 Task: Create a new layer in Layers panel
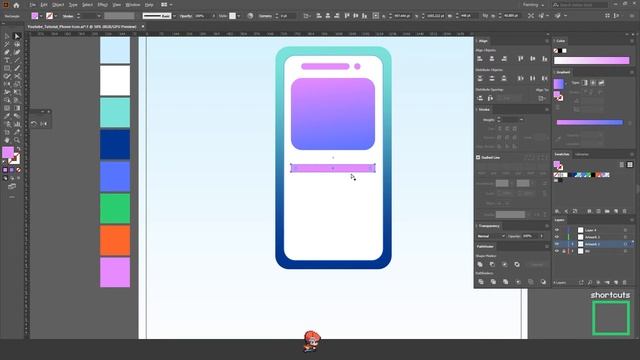[616, 282]
